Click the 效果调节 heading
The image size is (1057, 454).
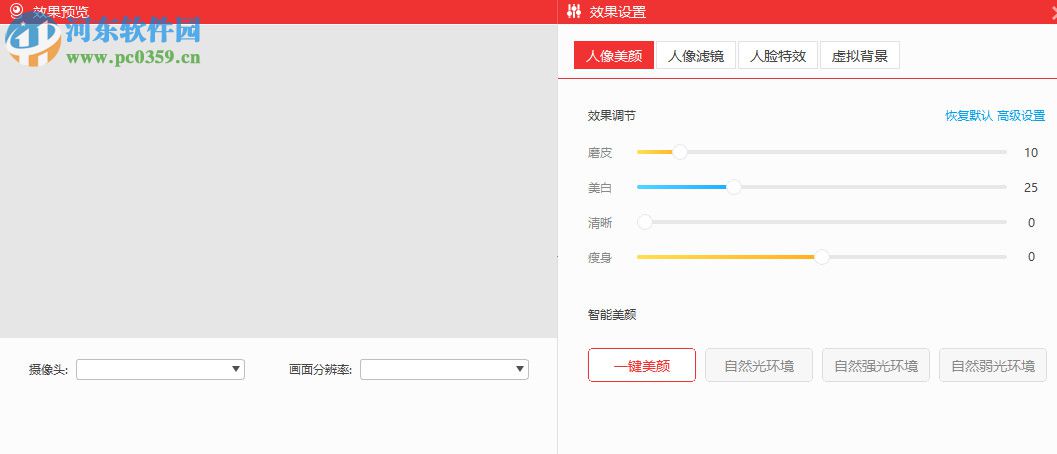611,116
